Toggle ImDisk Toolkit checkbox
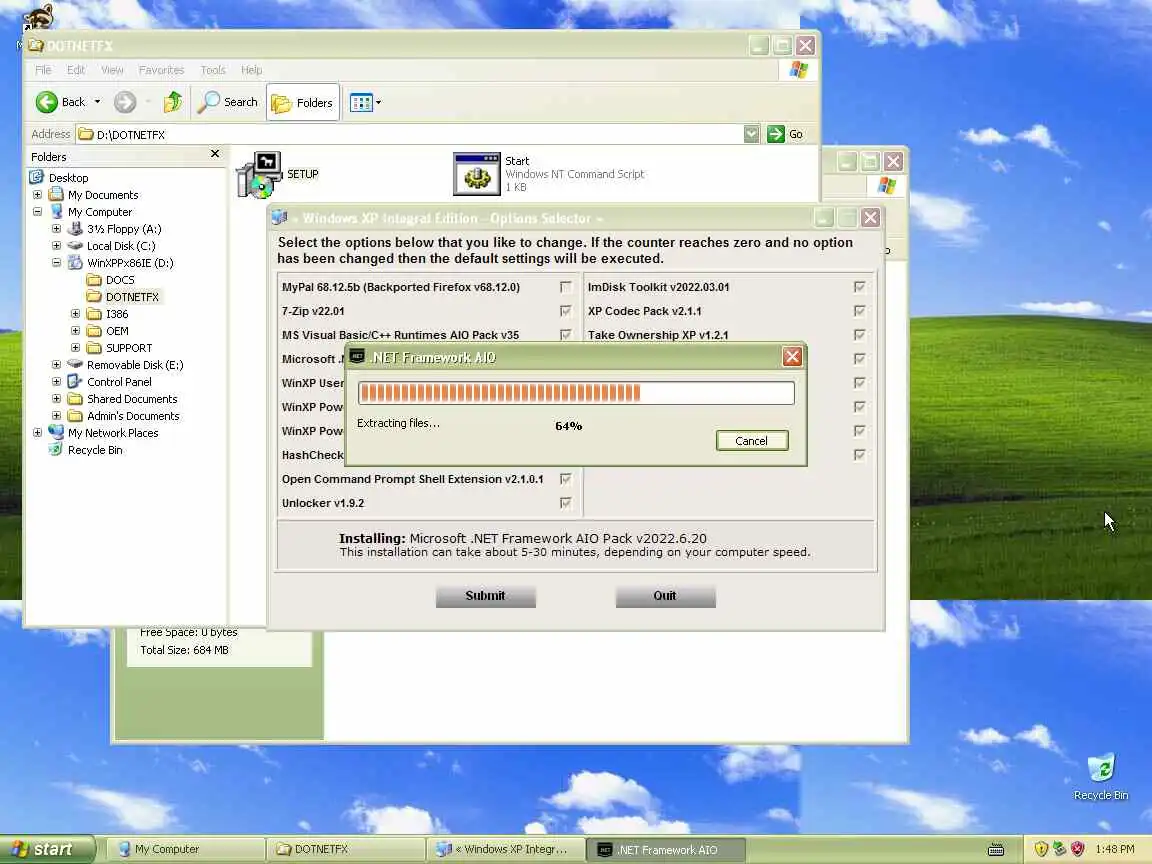 tap(860, 287)
